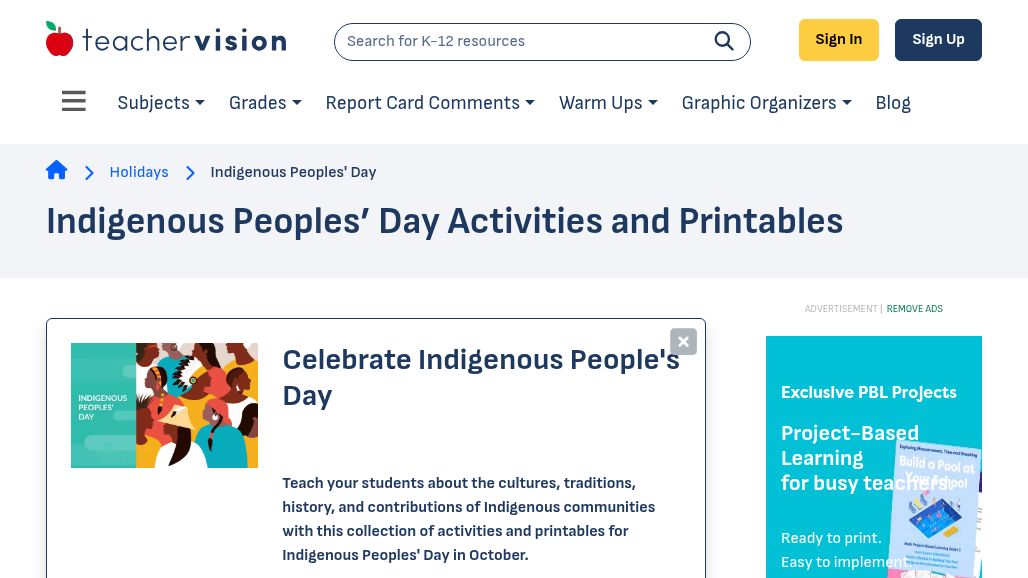Open the Blog menu item
Image resolution: width=1028 pixels, height=578 pixels.
coord(893,103)
